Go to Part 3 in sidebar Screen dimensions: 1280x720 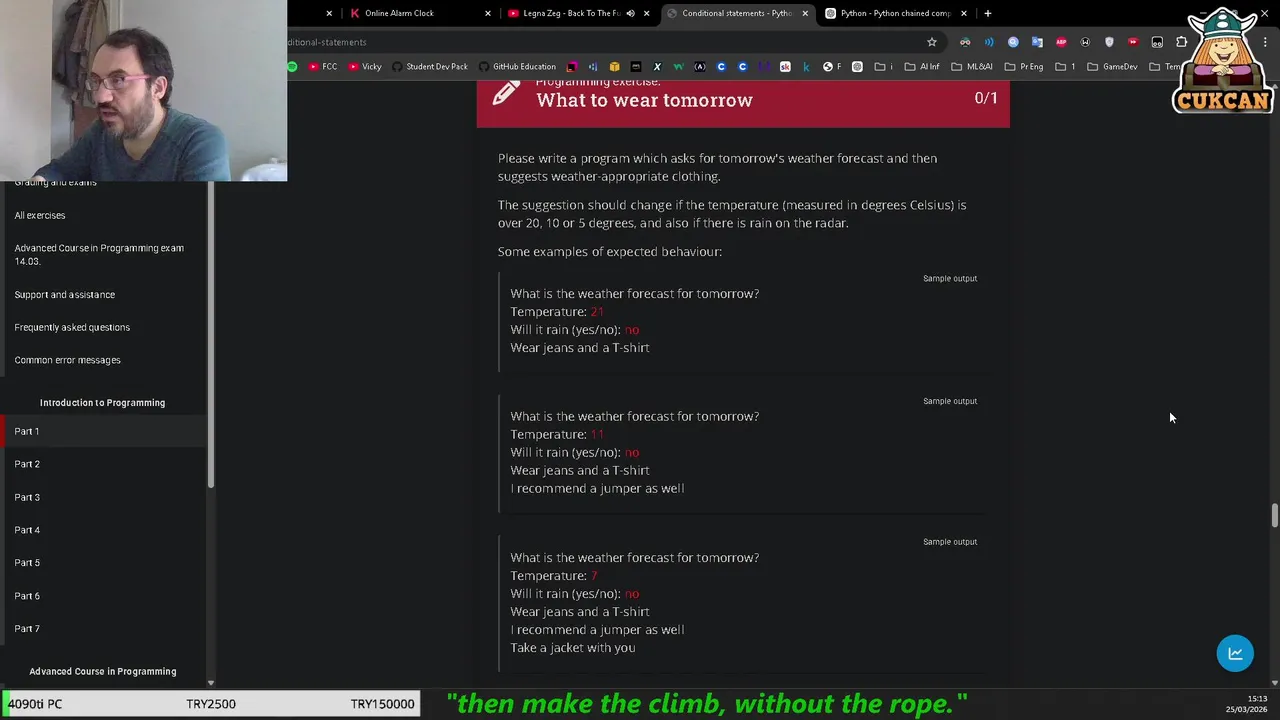click(x=27, y=497)
